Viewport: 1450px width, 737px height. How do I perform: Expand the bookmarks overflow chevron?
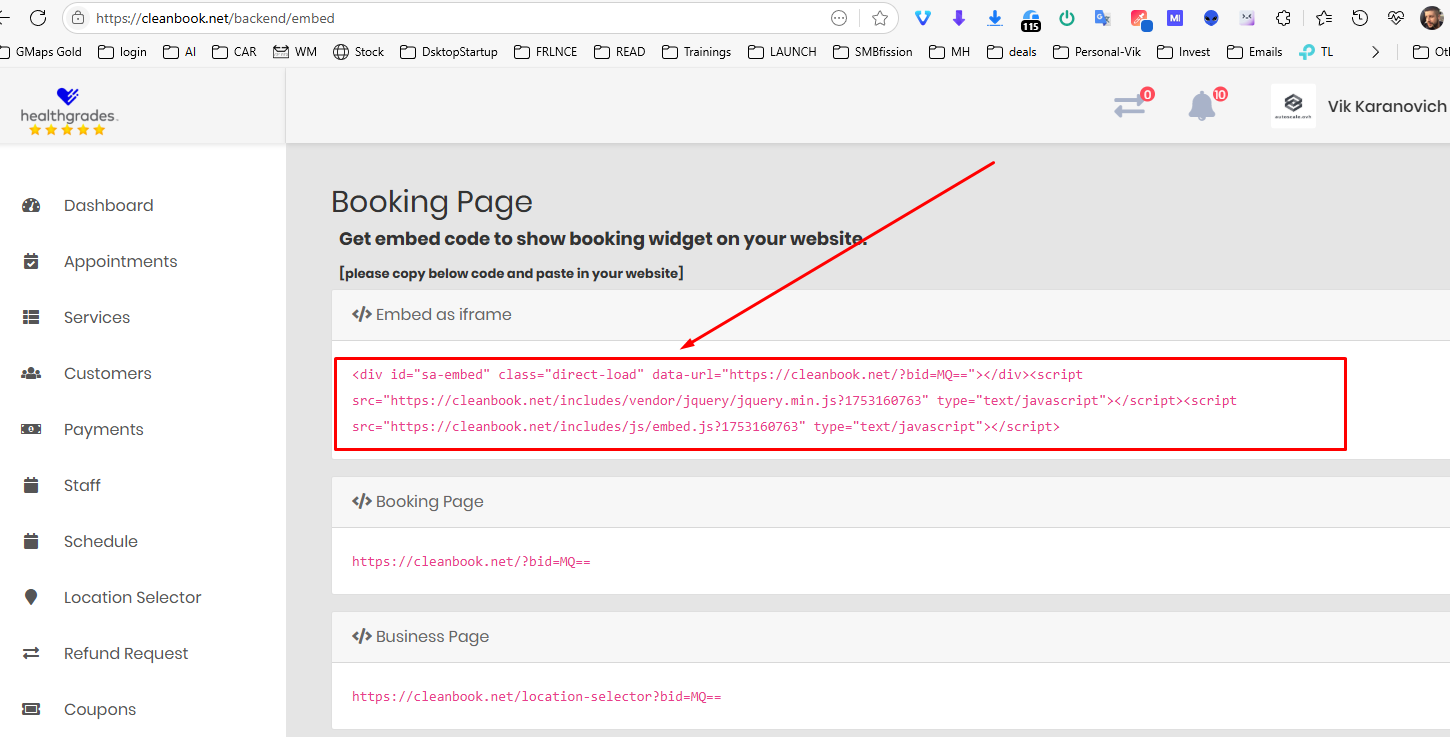tap(1376, 52)
